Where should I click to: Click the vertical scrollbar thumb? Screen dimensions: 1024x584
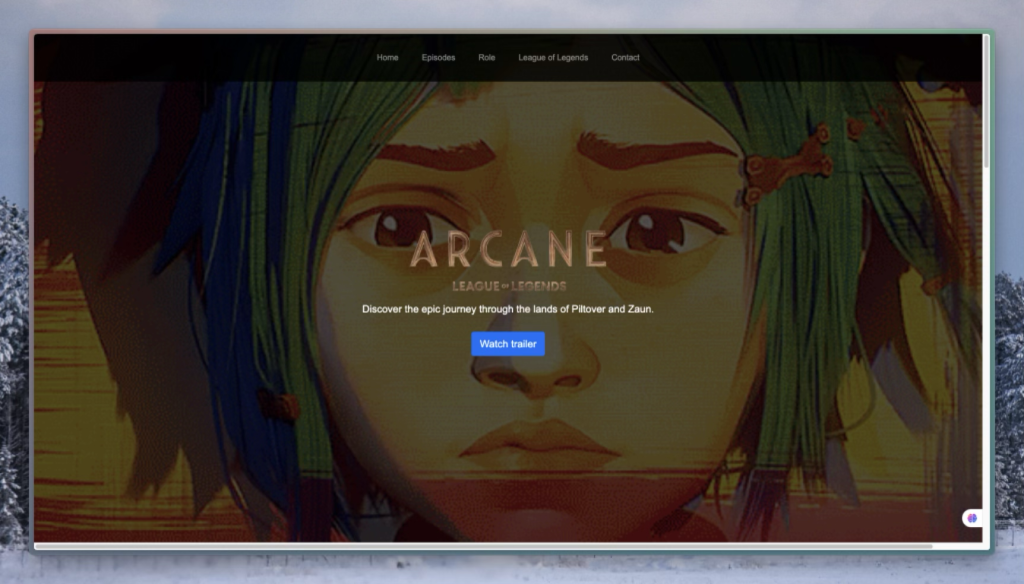click(x=986, y=101)
